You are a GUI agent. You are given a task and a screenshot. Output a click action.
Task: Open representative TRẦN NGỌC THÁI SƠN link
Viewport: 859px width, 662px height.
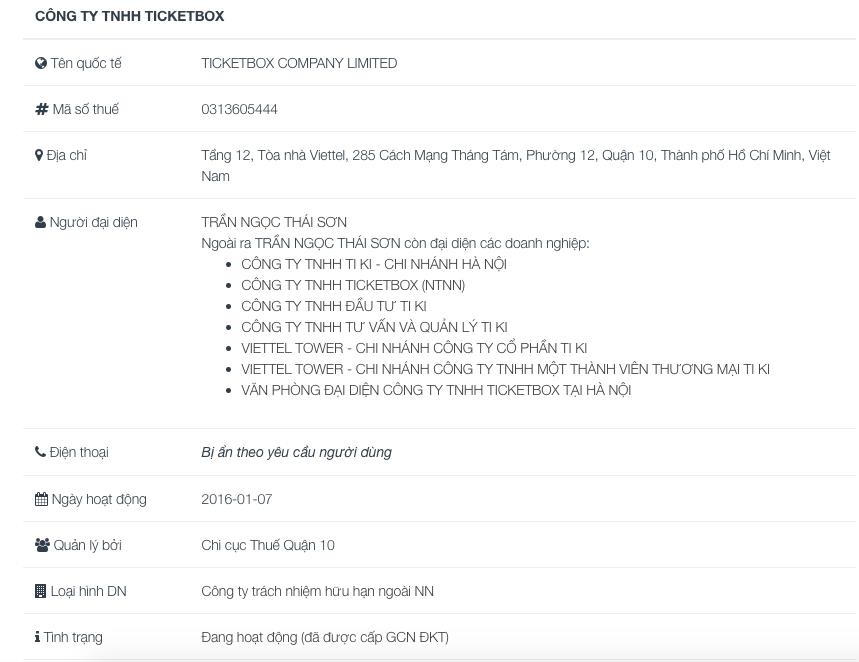pyautogui.click(x=274, y=222)
